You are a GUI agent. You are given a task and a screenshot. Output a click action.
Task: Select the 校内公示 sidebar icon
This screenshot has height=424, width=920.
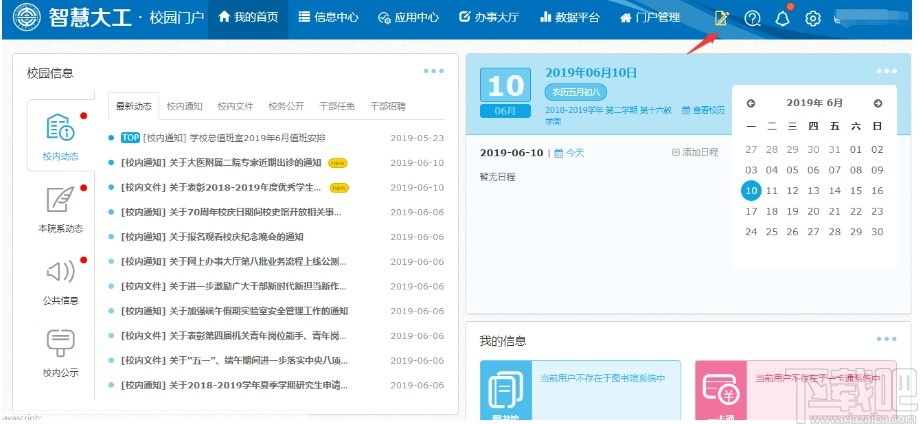tap(60, 343)
